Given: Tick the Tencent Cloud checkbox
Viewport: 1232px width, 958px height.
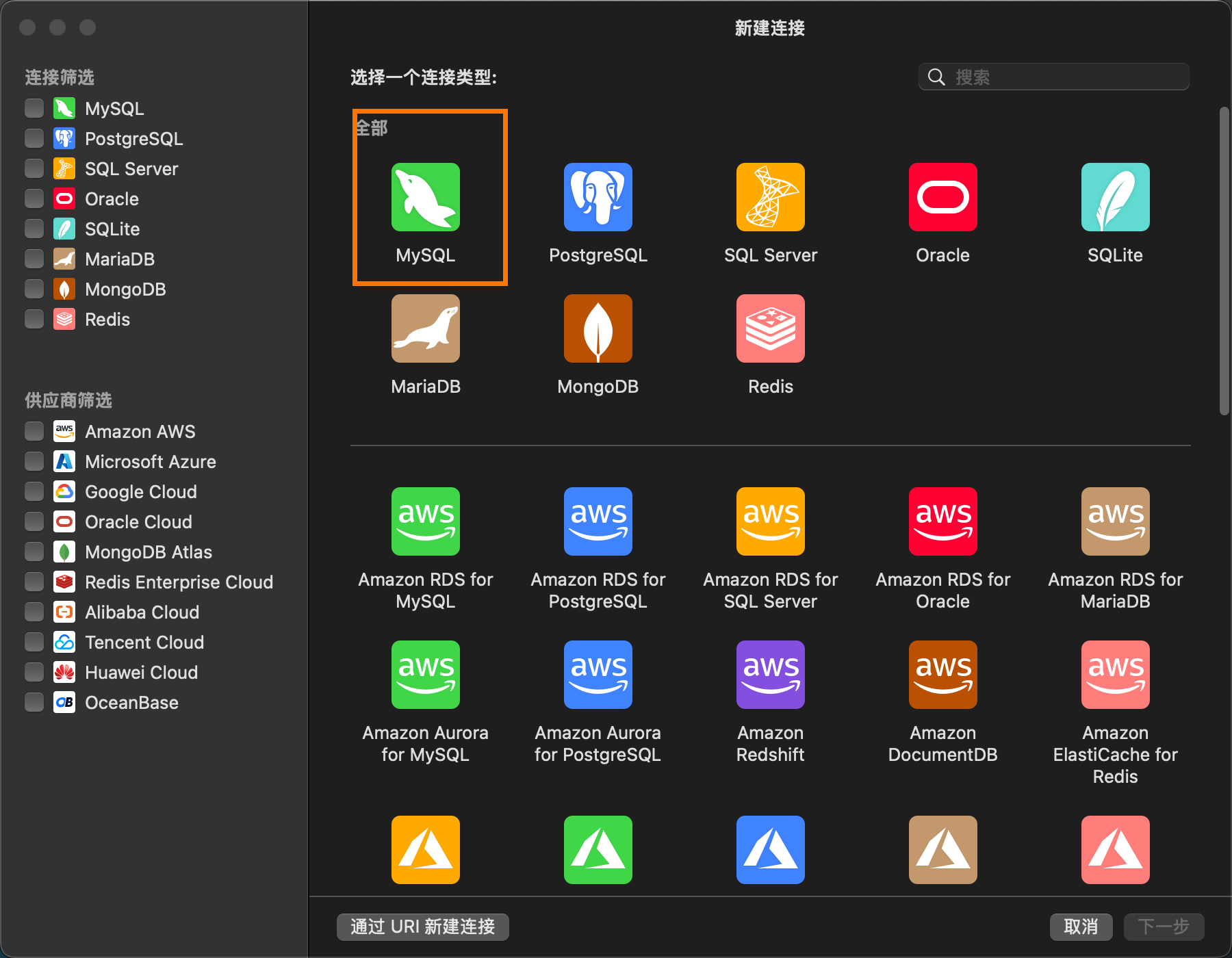Looking at the screenshot, I should (34, 642).
